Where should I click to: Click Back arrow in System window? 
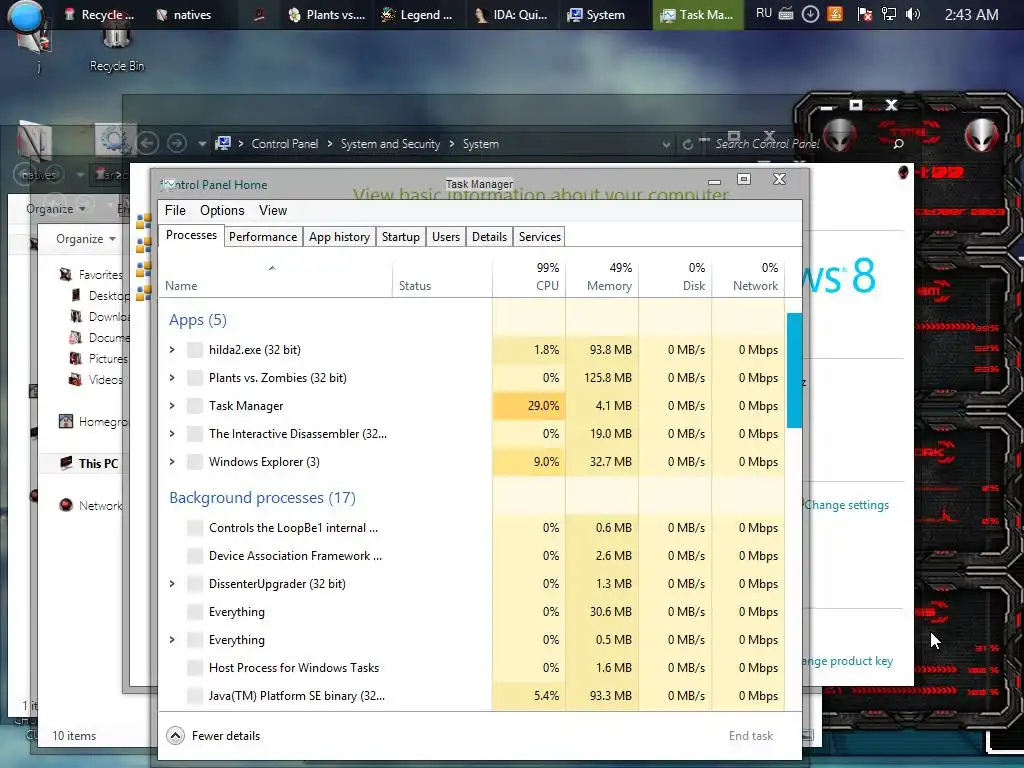click(x=148, y=143)
